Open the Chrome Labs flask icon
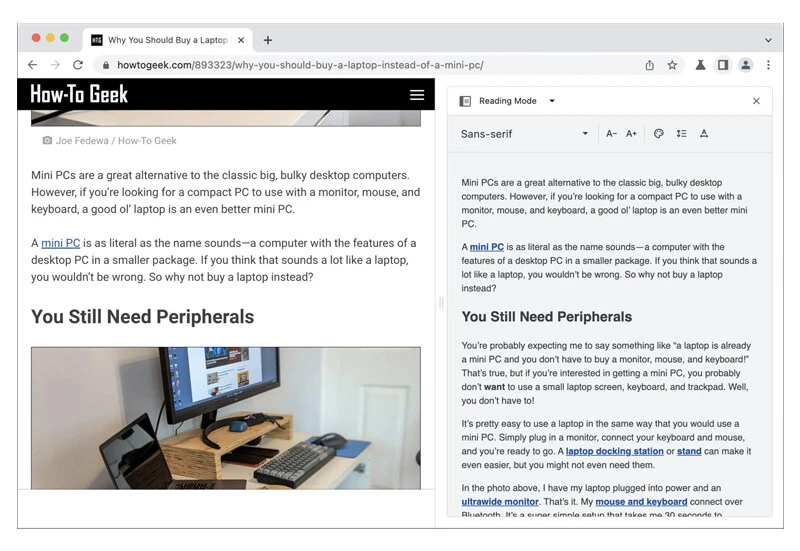Viewport: 800px width, 551px height. coord(701,65)
